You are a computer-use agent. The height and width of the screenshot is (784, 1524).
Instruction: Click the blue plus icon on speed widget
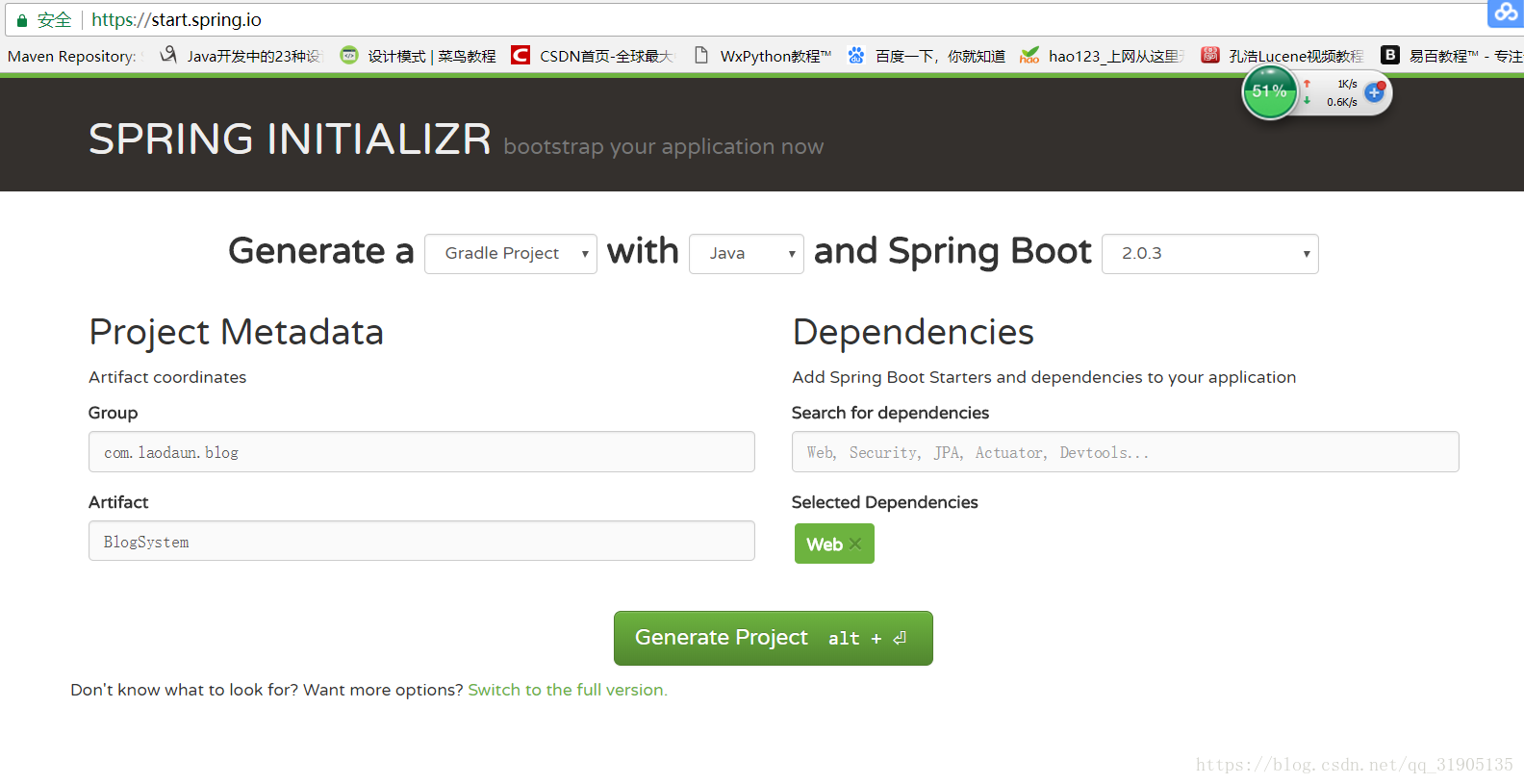(x=1375, y=92)
